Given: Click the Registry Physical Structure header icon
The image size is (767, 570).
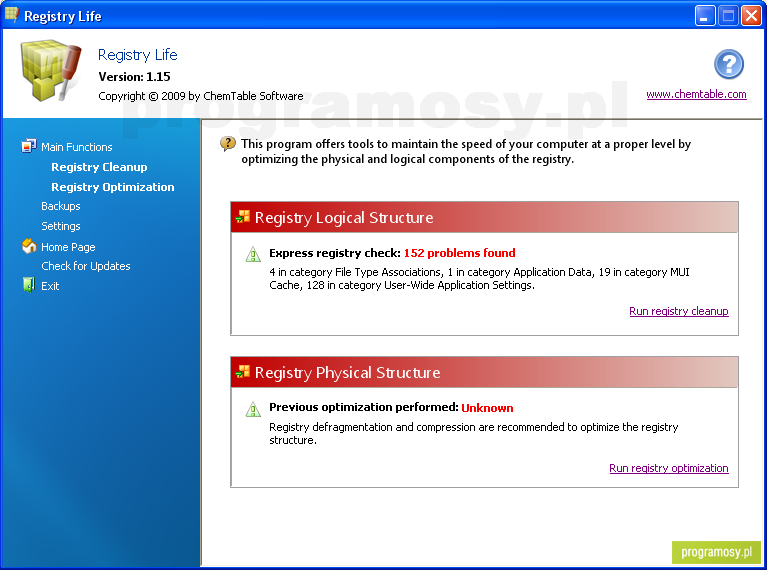Looking at the screenshot, I should pos(243,372).
